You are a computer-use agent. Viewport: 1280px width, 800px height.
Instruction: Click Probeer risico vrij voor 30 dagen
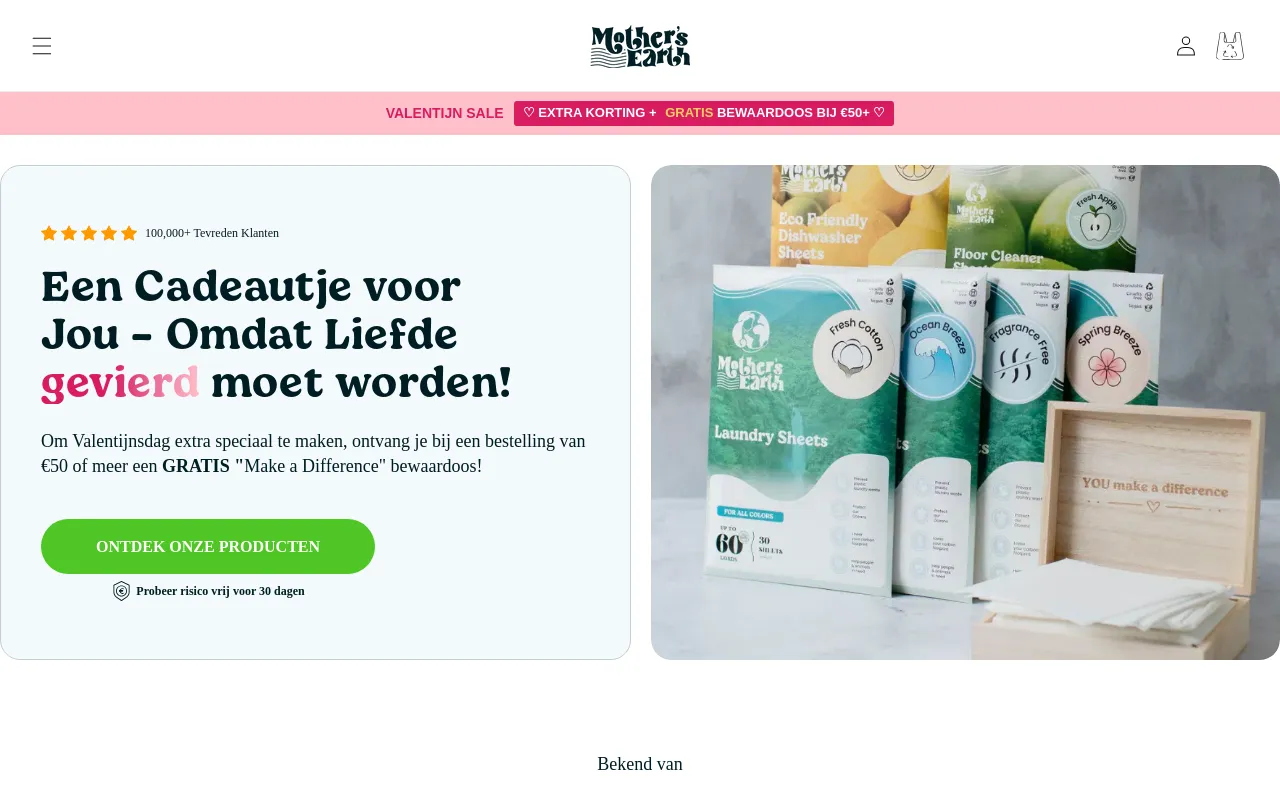[x=220, y=591]
